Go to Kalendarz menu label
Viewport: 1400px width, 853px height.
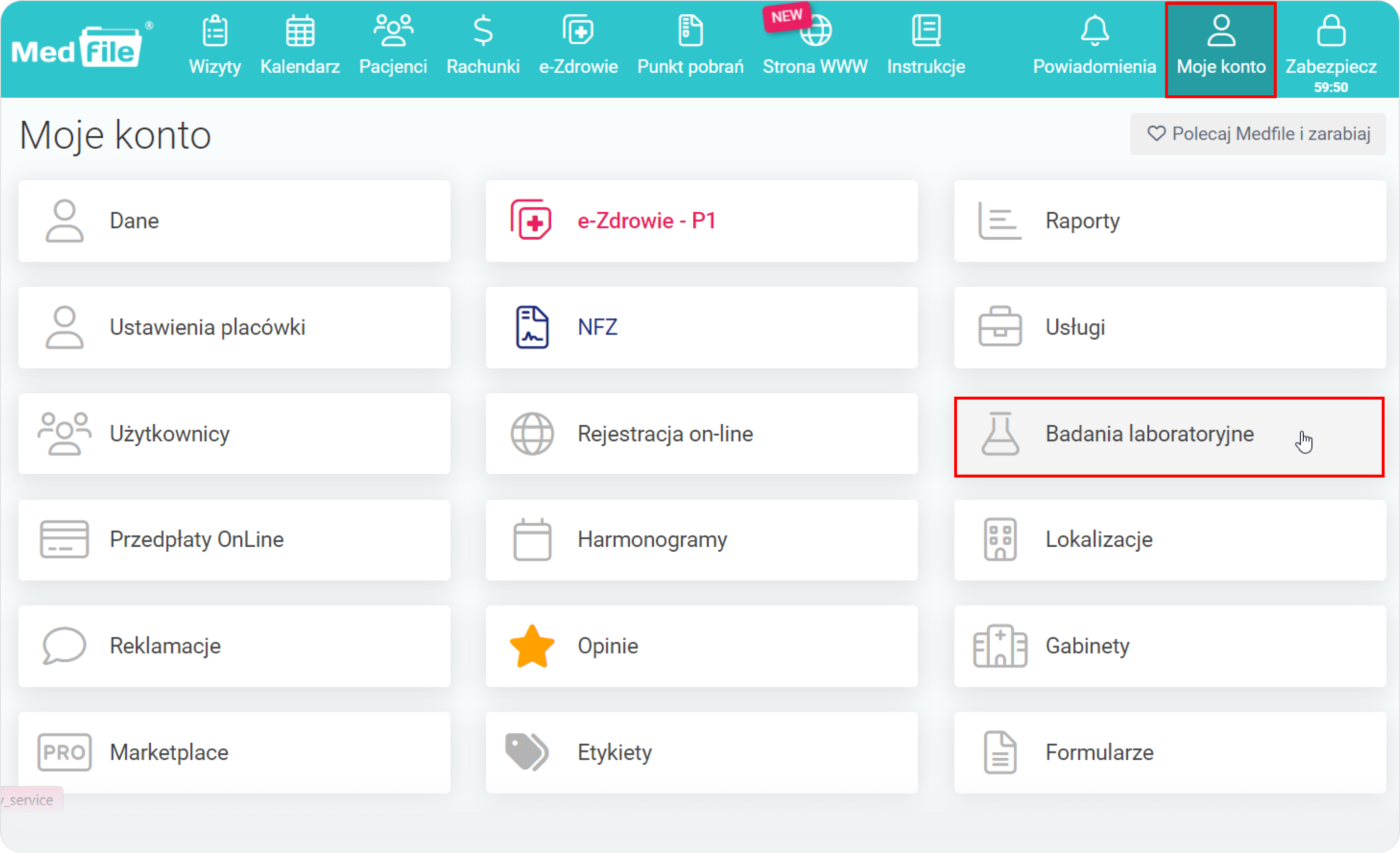pos(300,66)
